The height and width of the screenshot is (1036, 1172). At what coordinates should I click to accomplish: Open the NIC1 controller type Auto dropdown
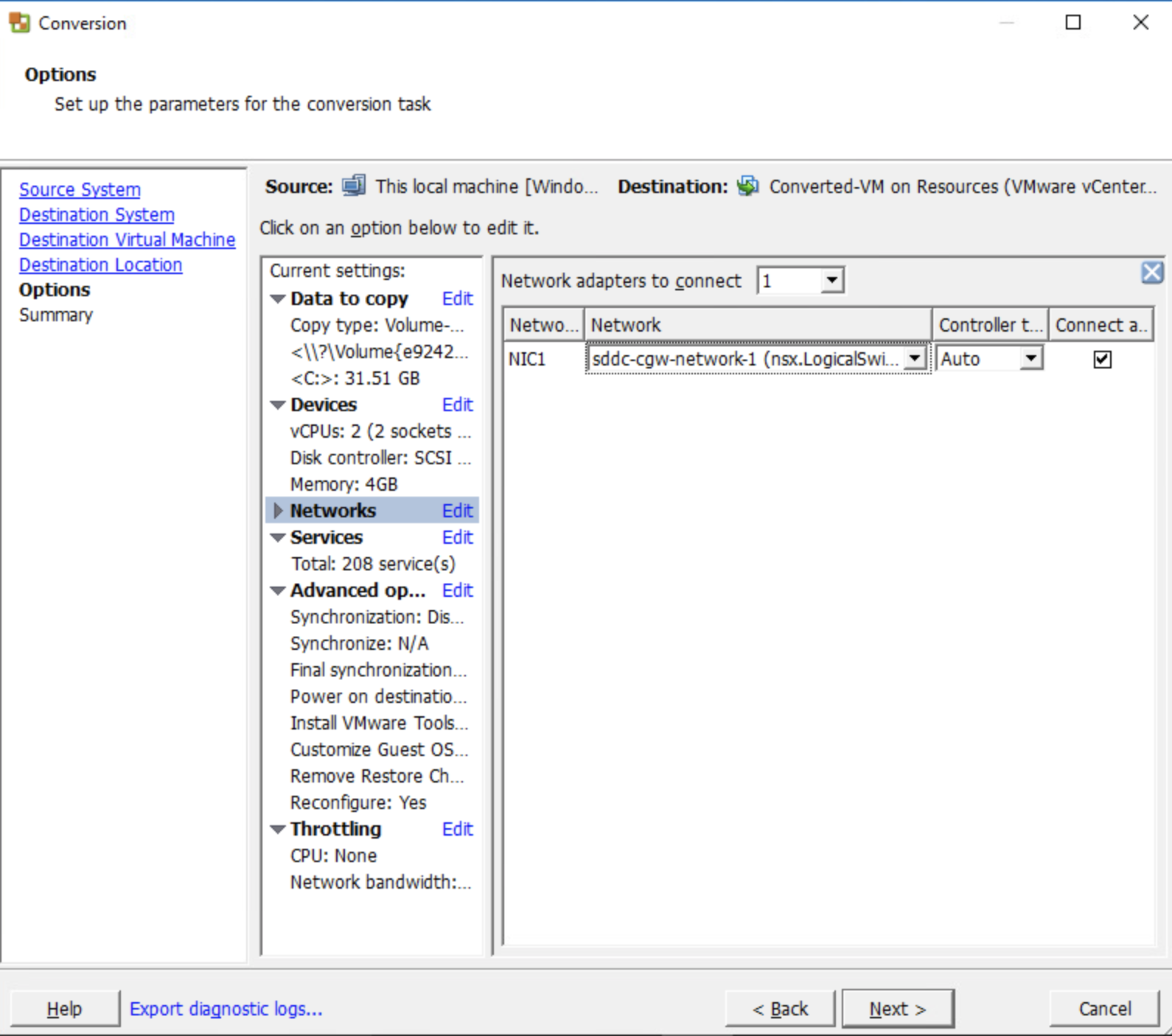tap(1031, 359)
